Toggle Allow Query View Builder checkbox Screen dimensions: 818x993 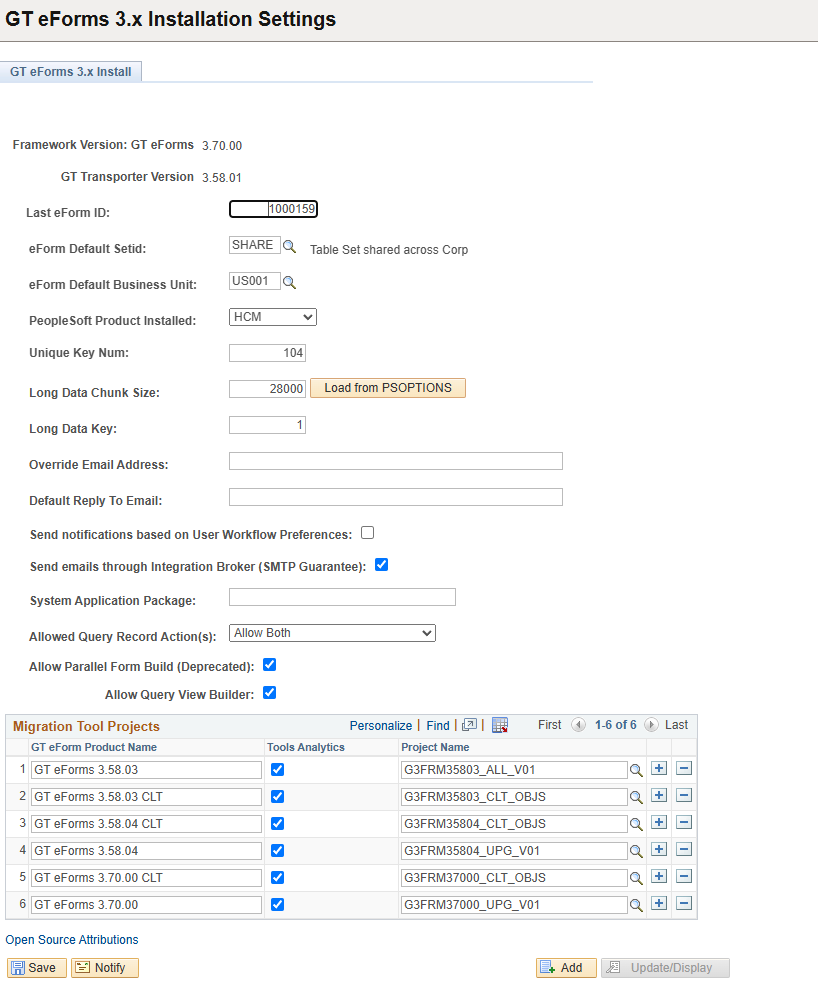(270, 693)
